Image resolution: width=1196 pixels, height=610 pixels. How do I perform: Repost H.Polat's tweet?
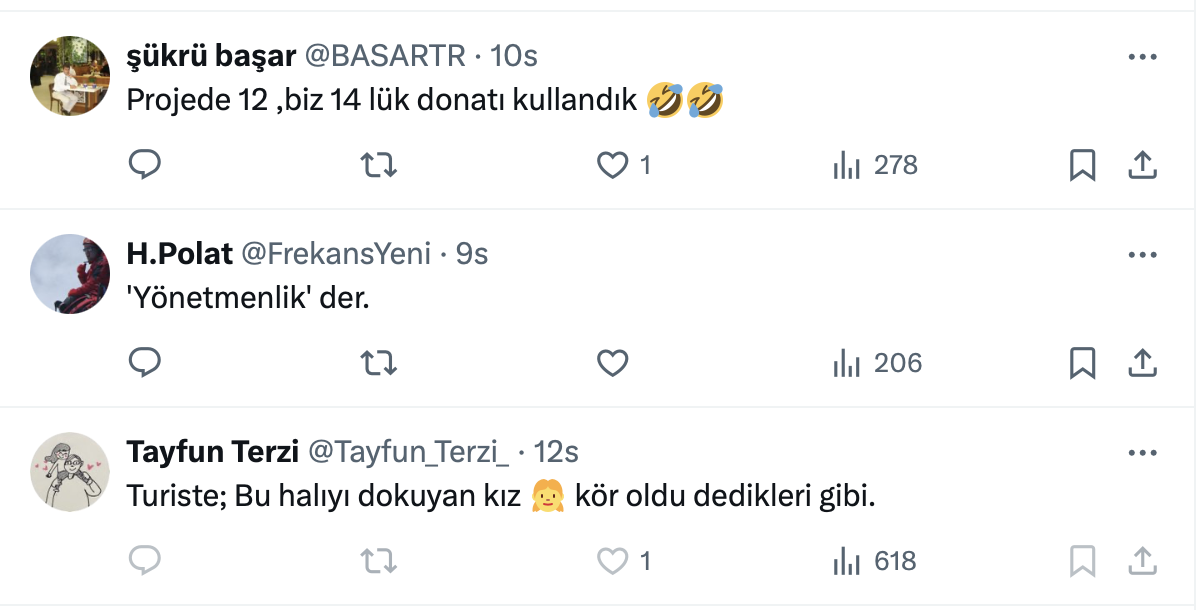tap(377, 363)
